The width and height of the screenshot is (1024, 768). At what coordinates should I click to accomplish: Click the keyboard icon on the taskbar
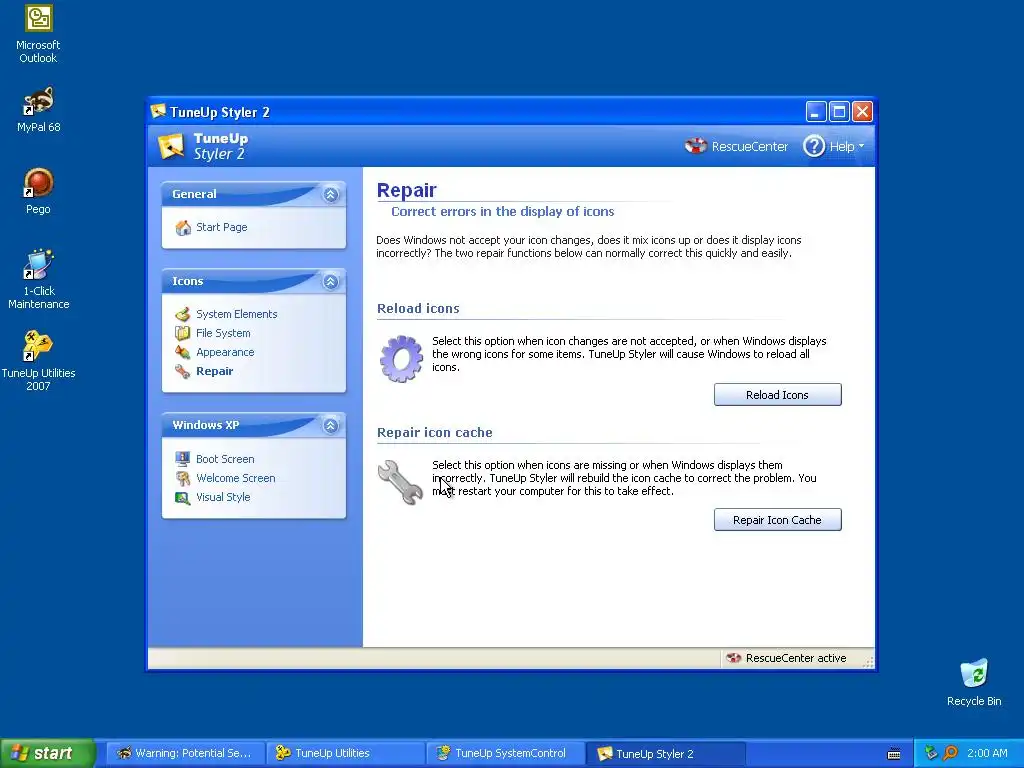pyautogui.click(x=894, y=754)
